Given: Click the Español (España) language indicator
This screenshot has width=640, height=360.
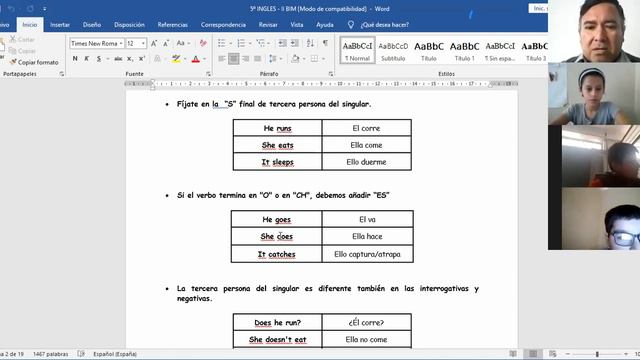Looking at the screenshot, I should pos(115,354).
